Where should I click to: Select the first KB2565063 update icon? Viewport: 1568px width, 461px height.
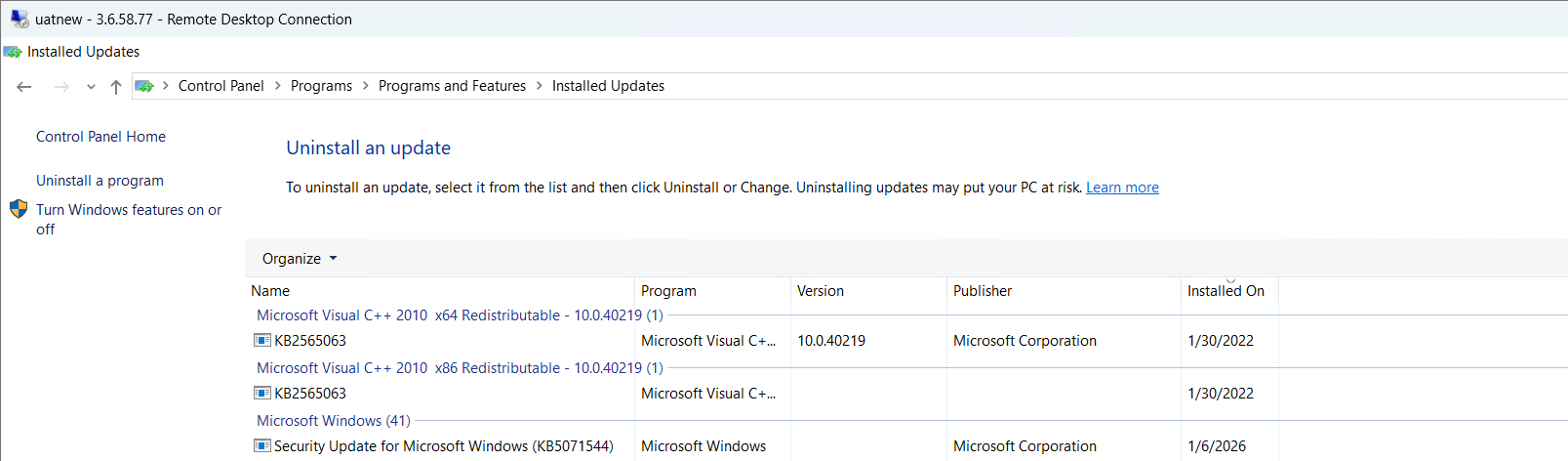(x=262, y=341)
